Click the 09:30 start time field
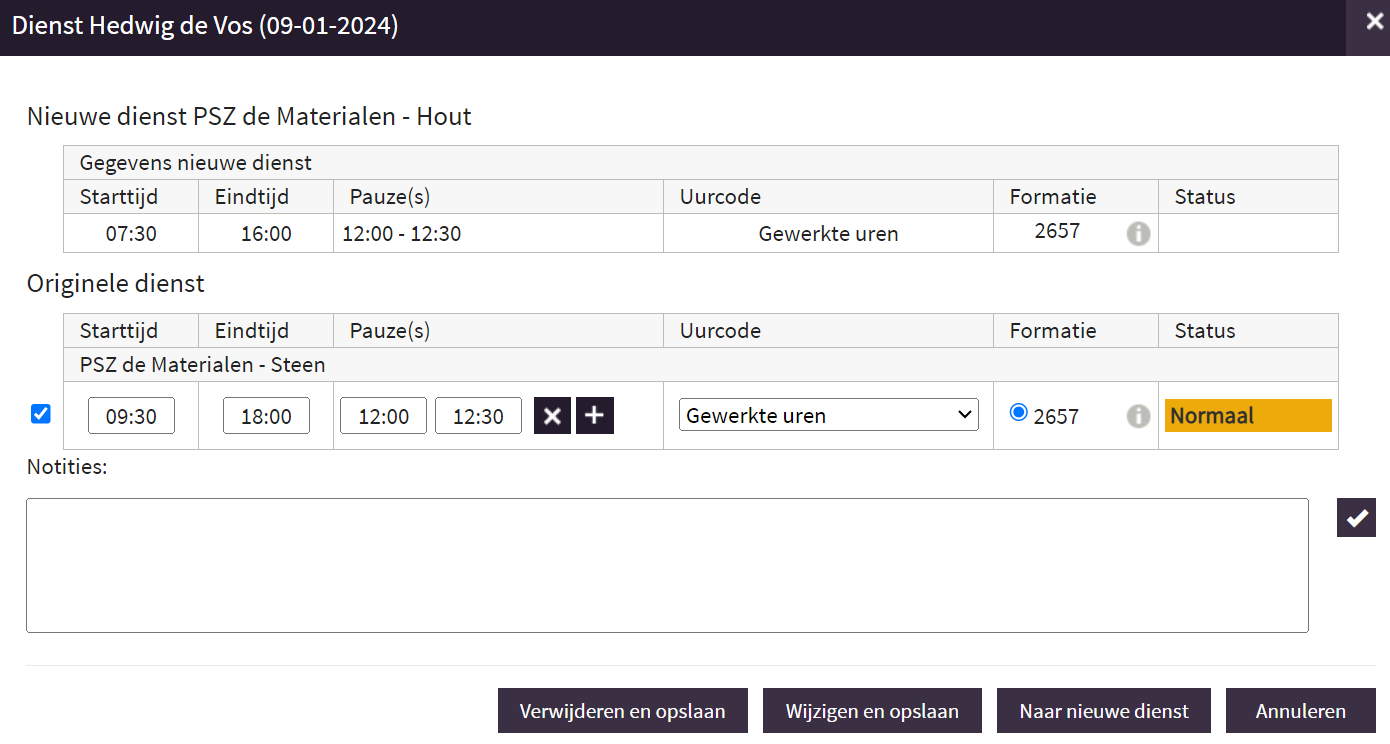 (131, 416)
